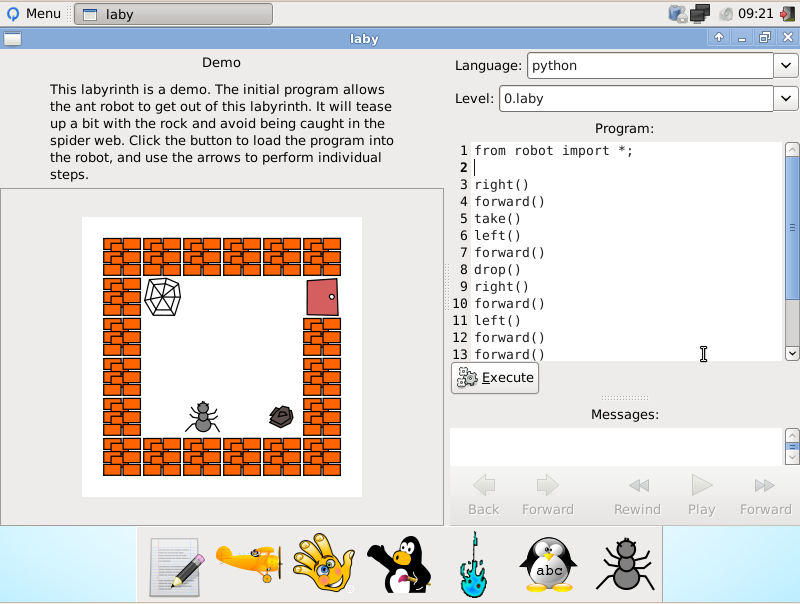Click the clock showing 09:21

(756, 14)
